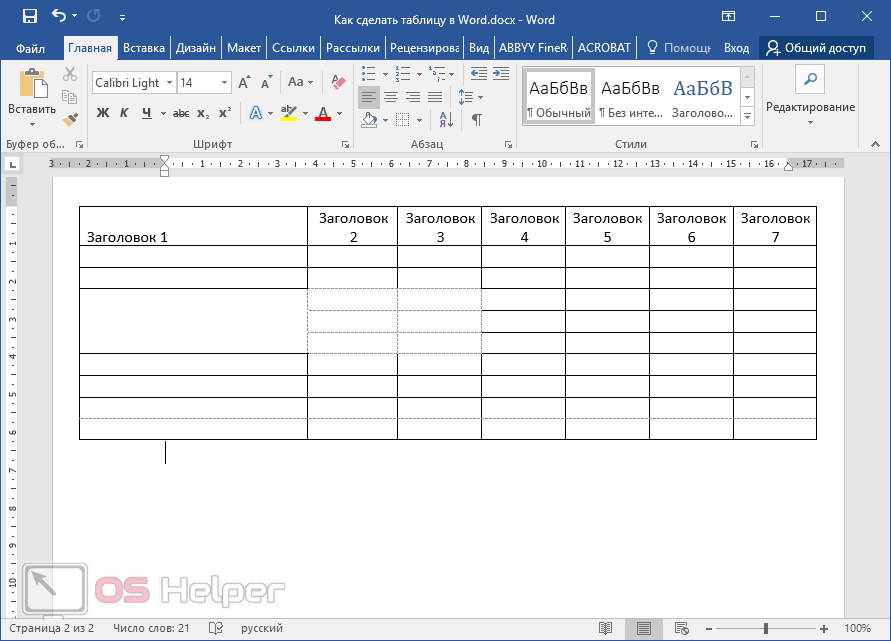This screenshot has width=891, height=641.
Task: Switch to the Дизайн tab
Action: click(196, 48)
